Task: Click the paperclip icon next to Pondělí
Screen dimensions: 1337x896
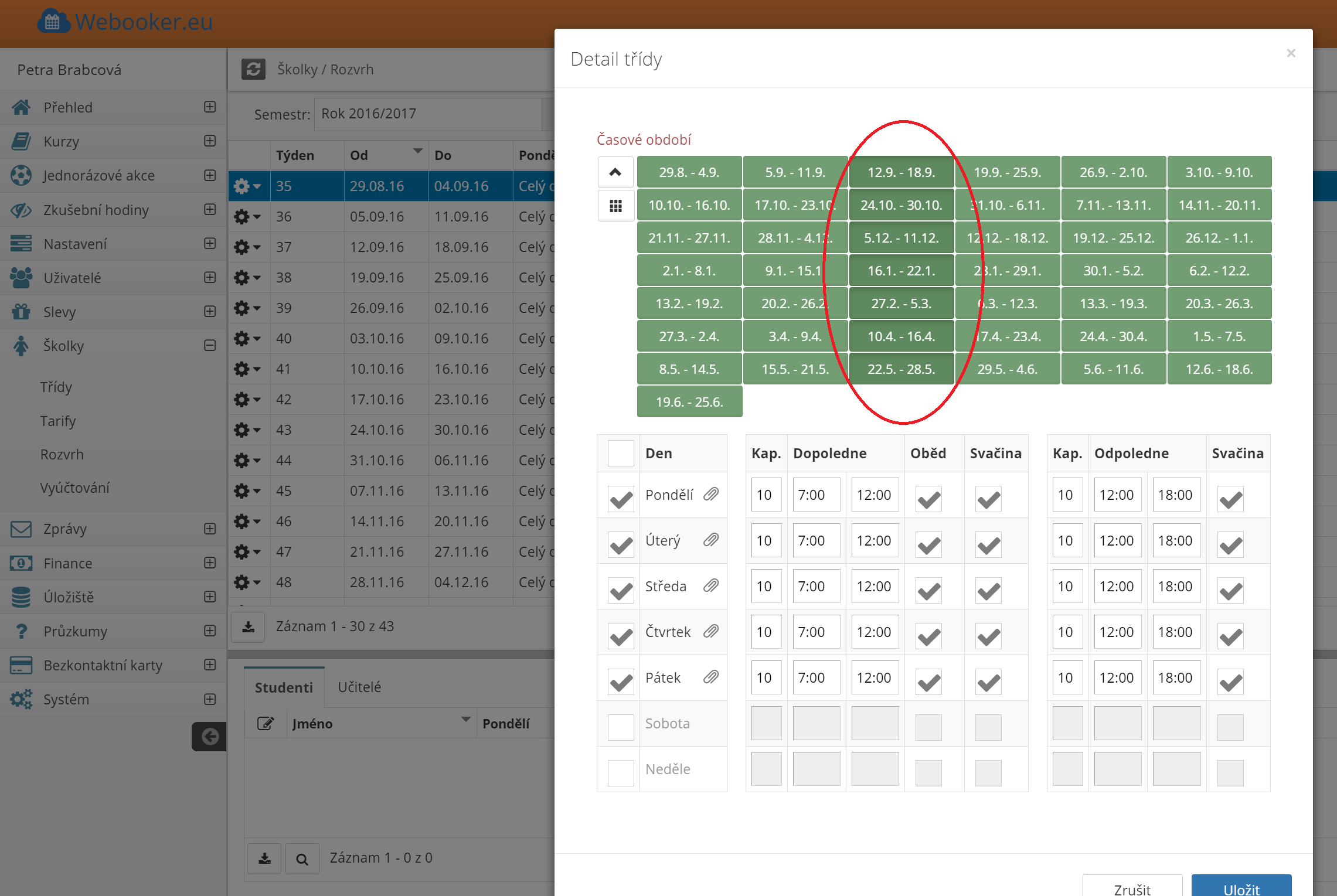Action: click(711, 494)
